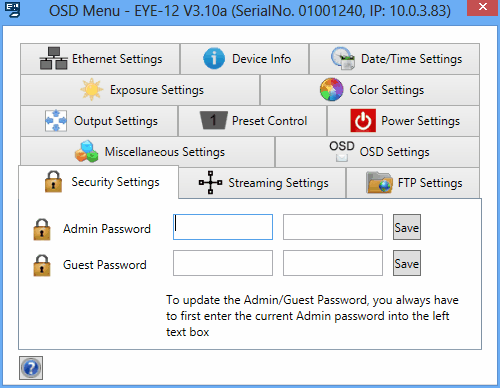500x388 pixels.
Task: Select the Date/Time clock icon
Action: point(343,58)
